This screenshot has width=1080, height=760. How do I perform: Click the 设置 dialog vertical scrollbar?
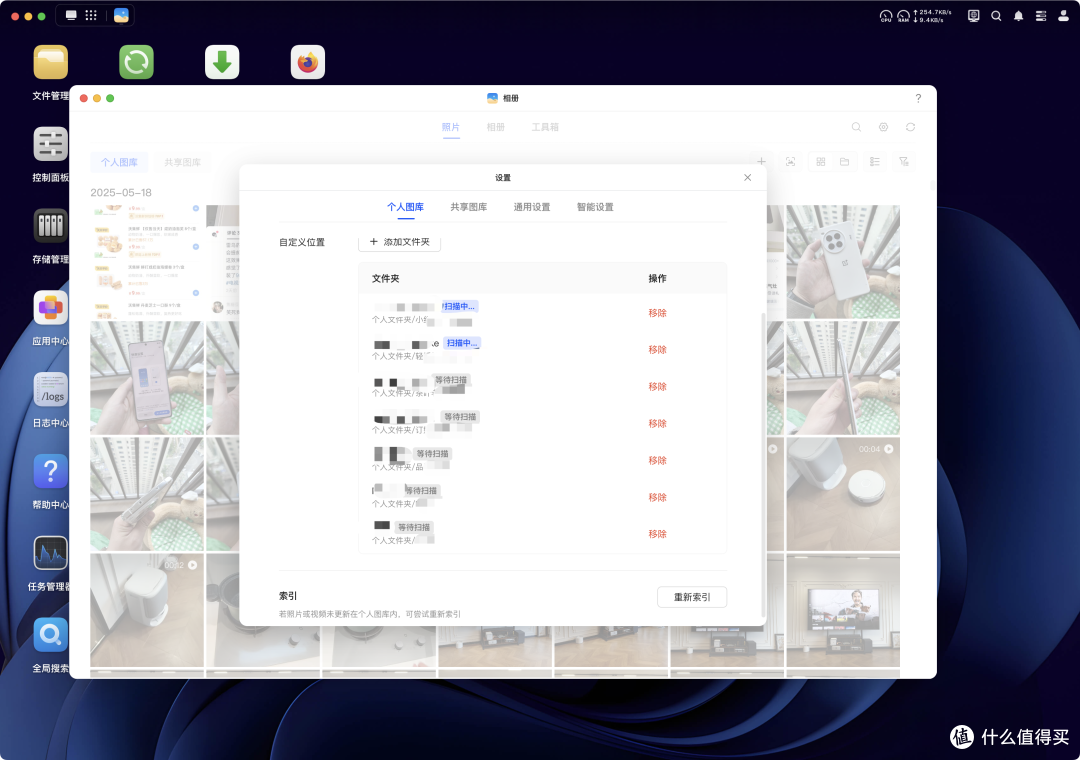pyautogui.click(x=762, y=464)
